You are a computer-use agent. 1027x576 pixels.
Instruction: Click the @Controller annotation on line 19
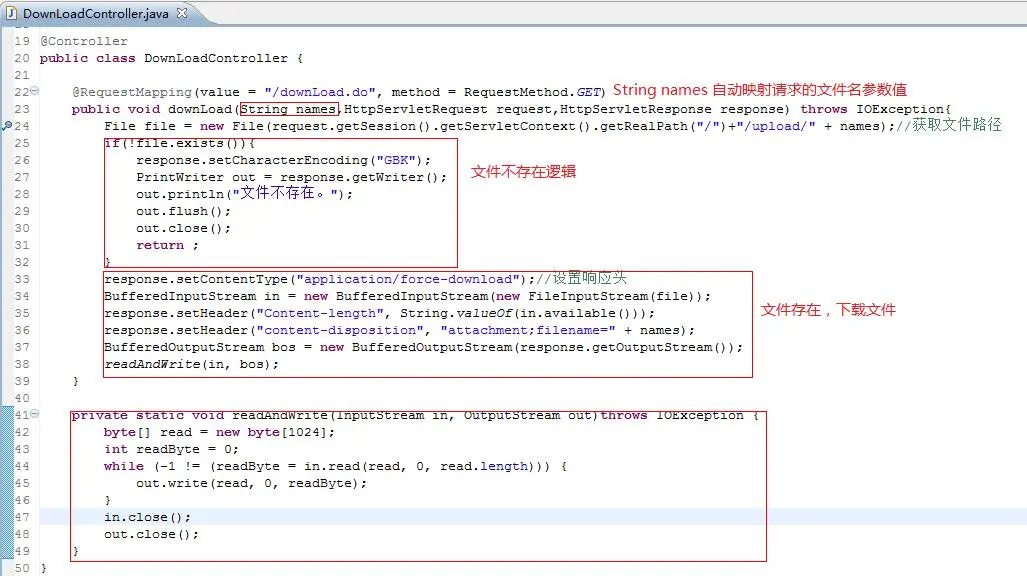pos(84,41)
